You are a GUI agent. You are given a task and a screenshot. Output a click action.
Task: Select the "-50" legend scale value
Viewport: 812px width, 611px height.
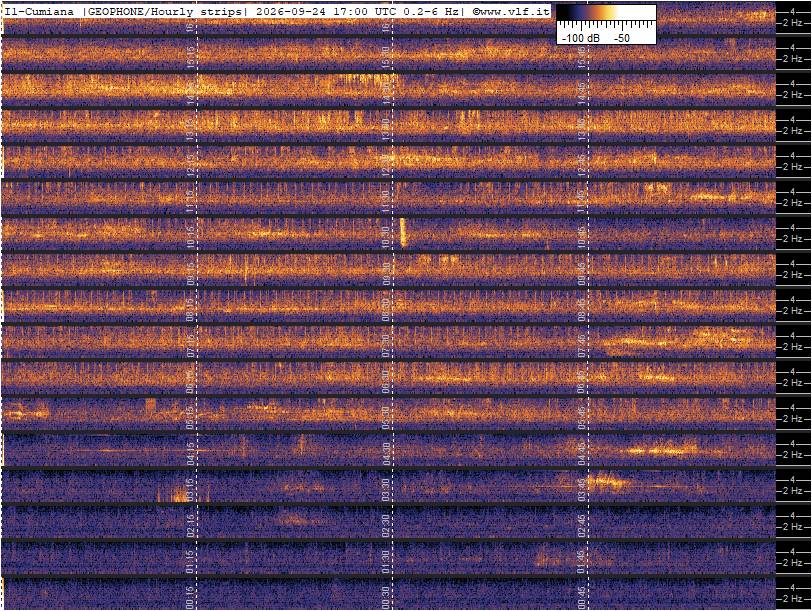621,38
